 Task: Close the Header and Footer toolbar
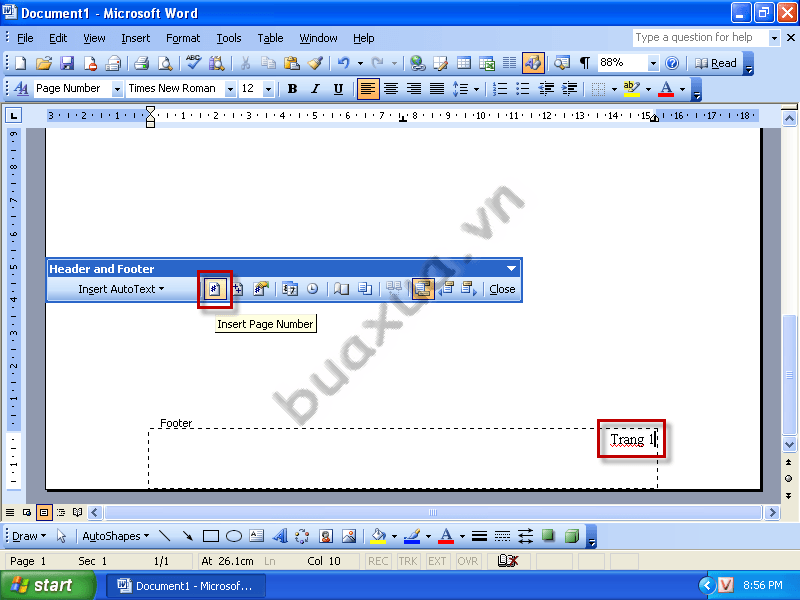(x=502, y=289)
